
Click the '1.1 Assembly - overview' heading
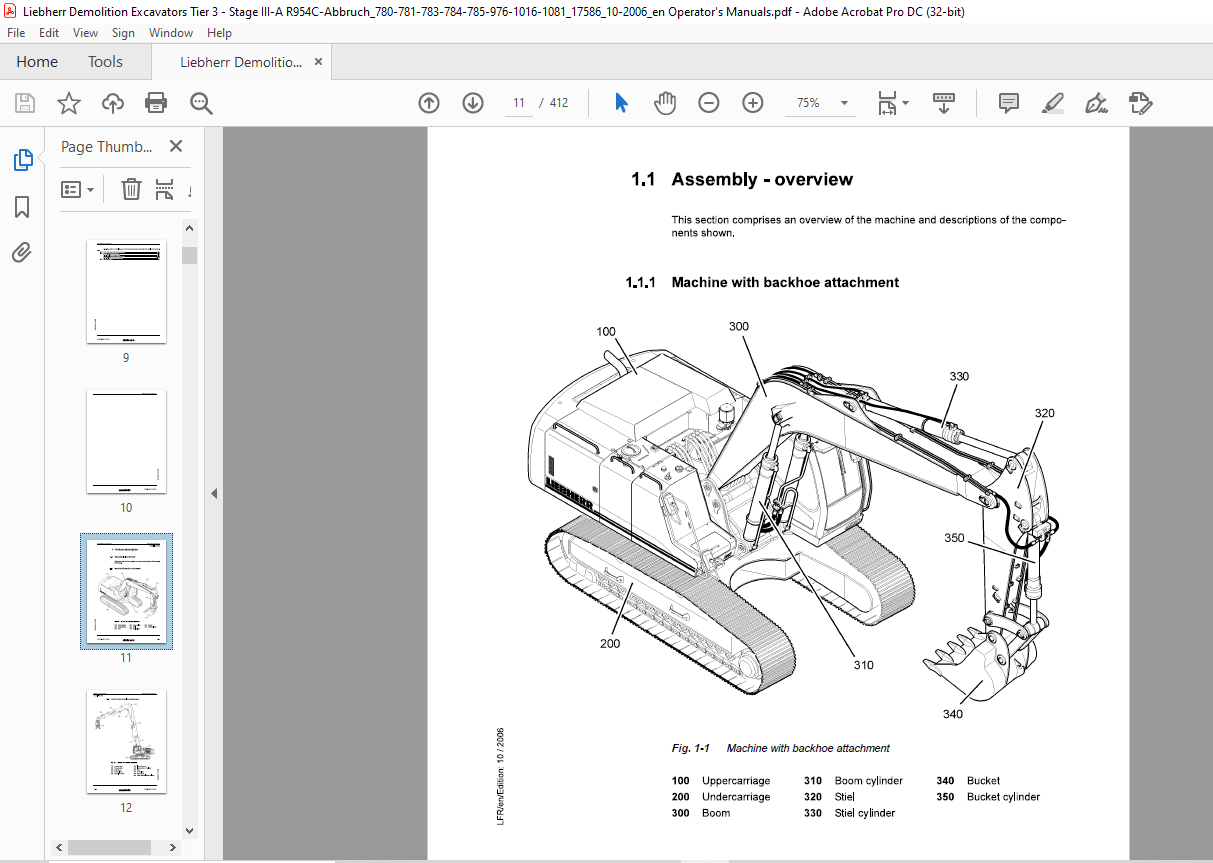(x=741, y=180)
